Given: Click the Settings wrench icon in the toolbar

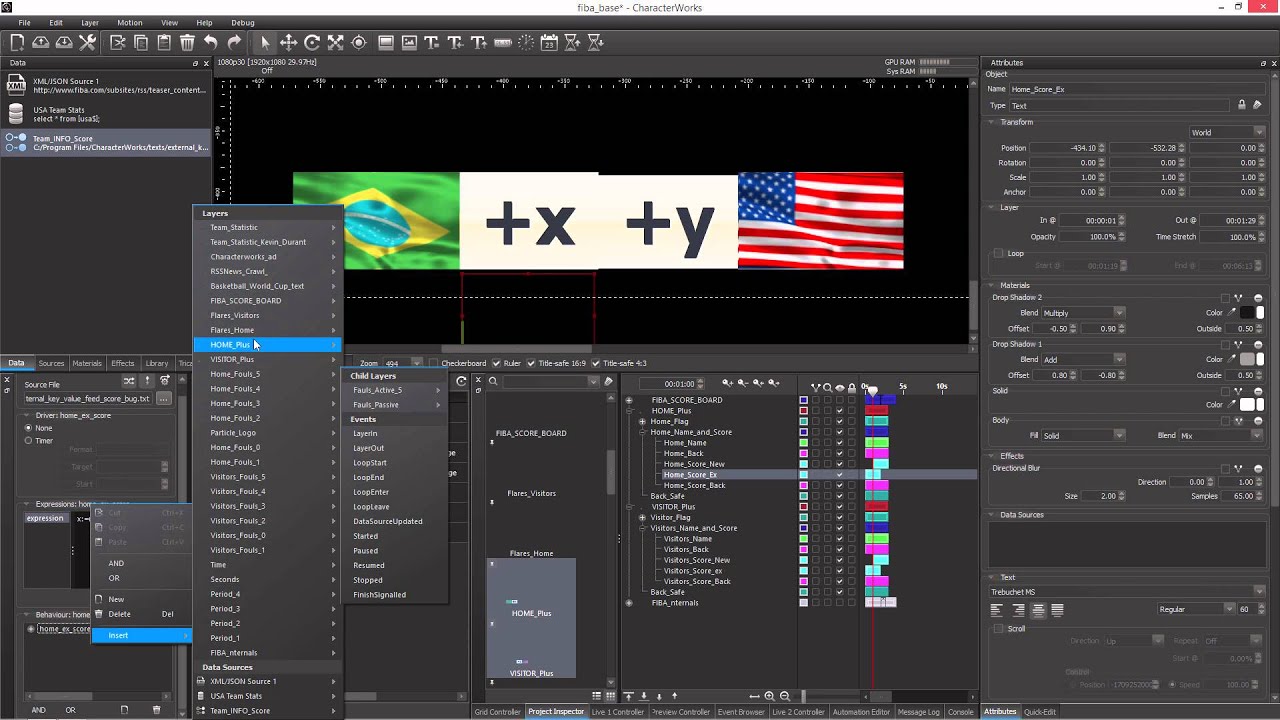Looking at the screenshot, I should tap(87, 42).
